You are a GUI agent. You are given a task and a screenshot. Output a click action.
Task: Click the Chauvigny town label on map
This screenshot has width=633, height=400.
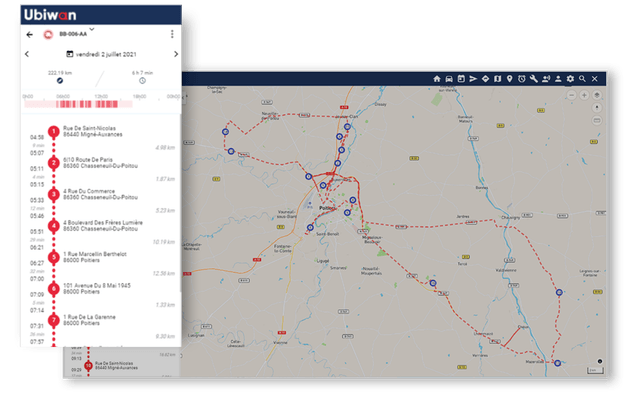pyautogui.click(x=511, y=217)
